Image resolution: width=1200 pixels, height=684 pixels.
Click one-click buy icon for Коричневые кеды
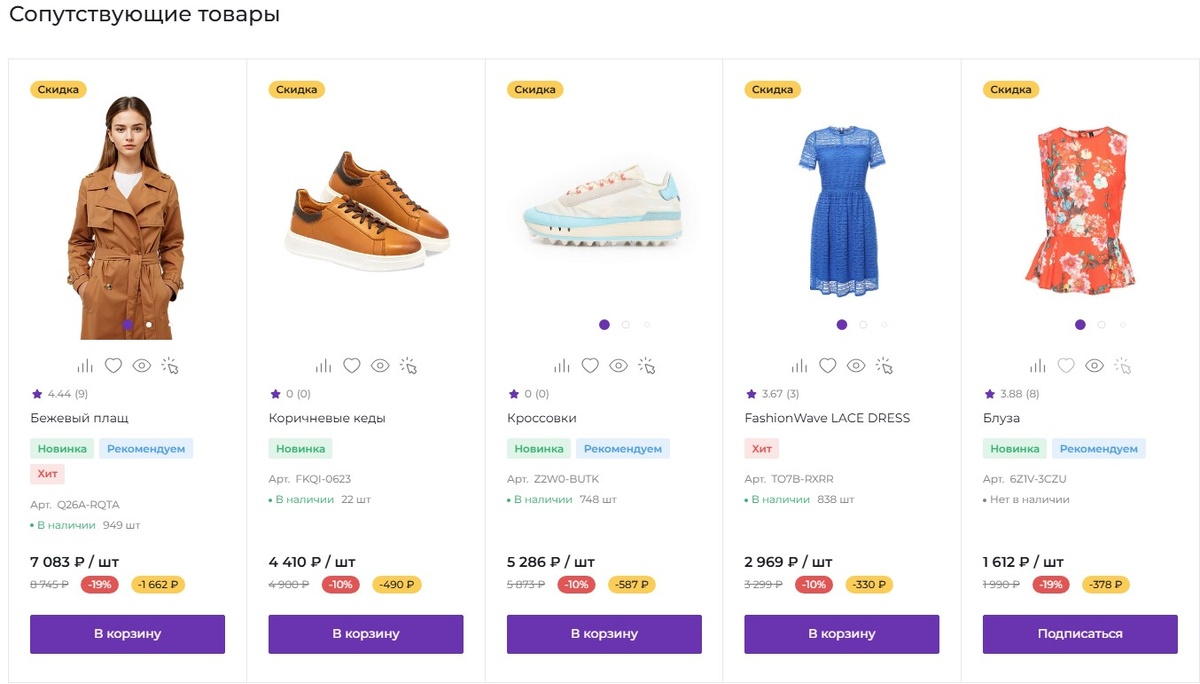tap(408, 366)
